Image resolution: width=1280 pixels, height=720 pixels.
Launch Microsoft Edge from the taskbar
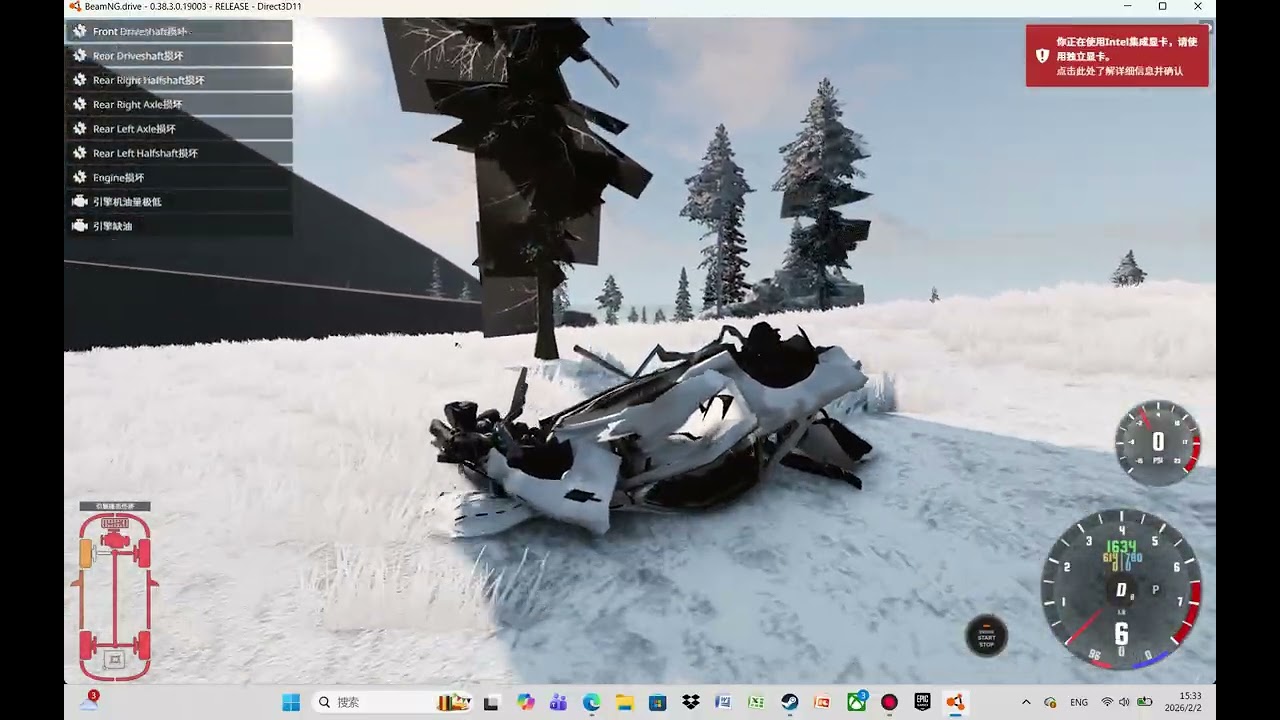591,703
